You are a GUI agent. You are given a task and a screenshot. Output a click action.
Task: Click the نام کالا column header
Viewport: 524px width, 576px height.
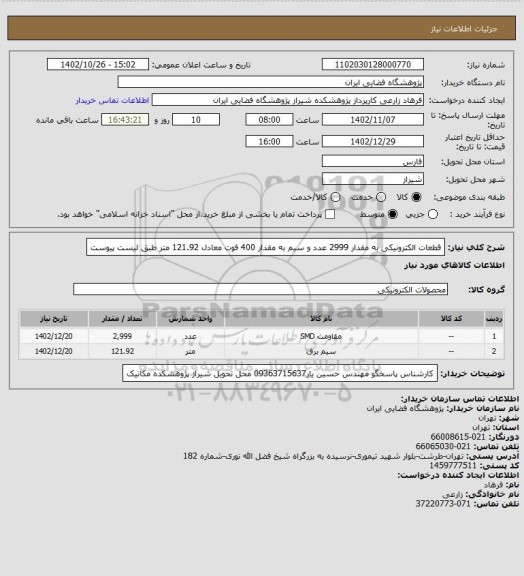322,318
